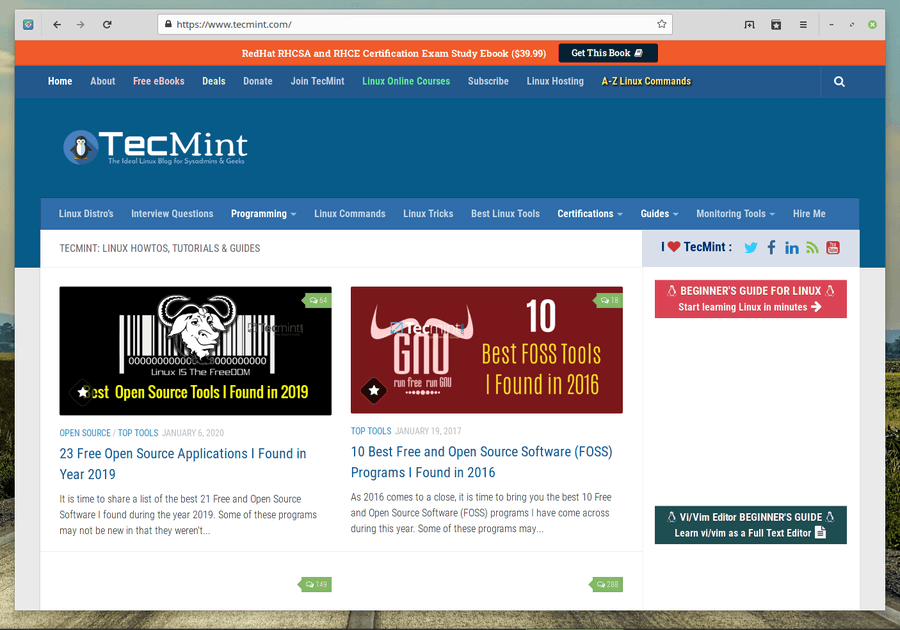Open the Subscribe page
The image size is (900, 630).
488,81
